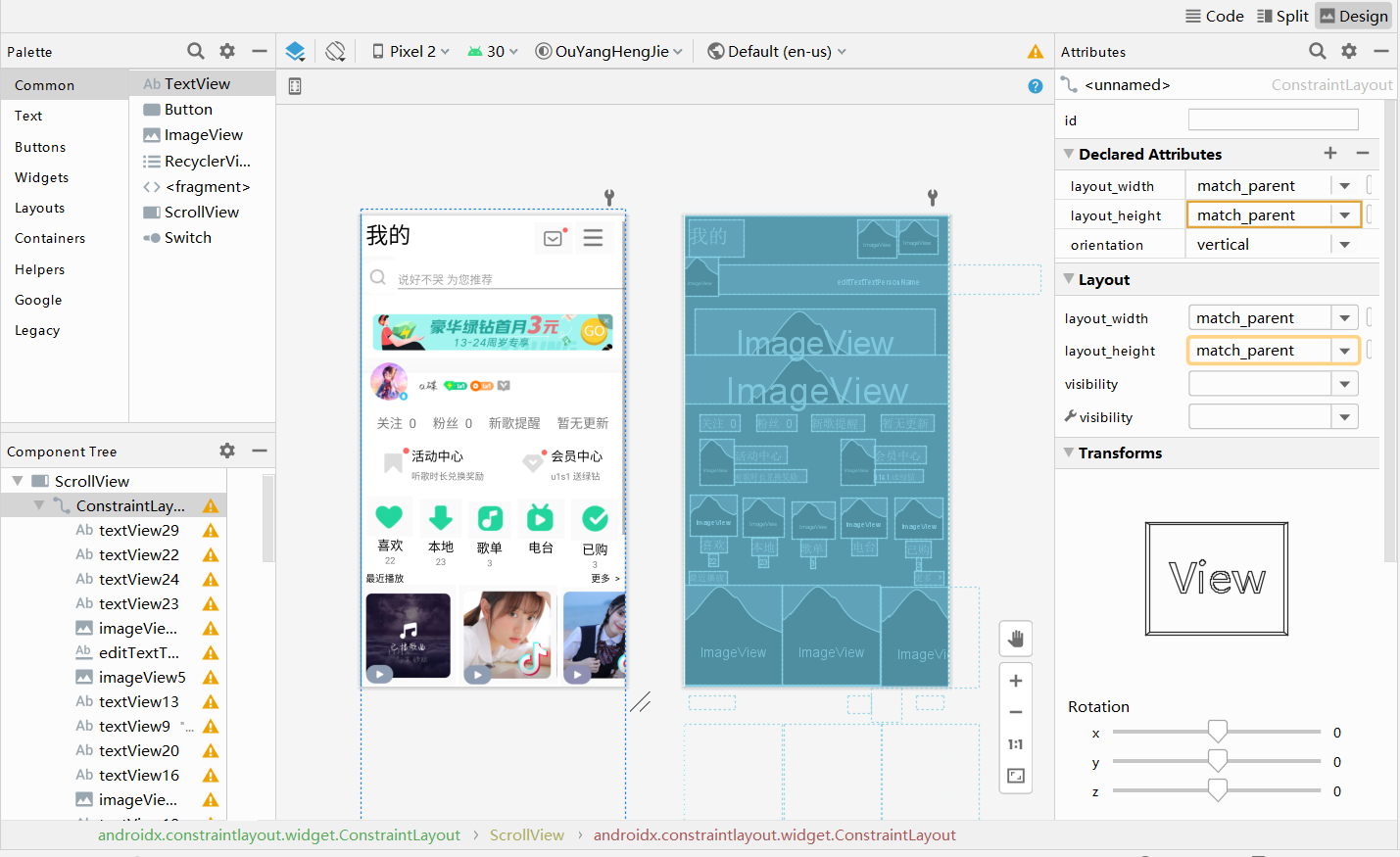This screenshot has width=1400, height=857.
Task: Add a declared attribute plus icon
Action: pos(1330,153)
